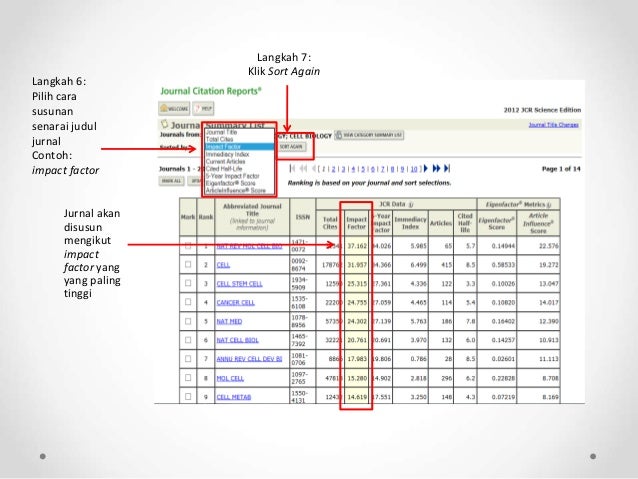
Task: Open MOL CELL journal link
Action: point(230,378)
